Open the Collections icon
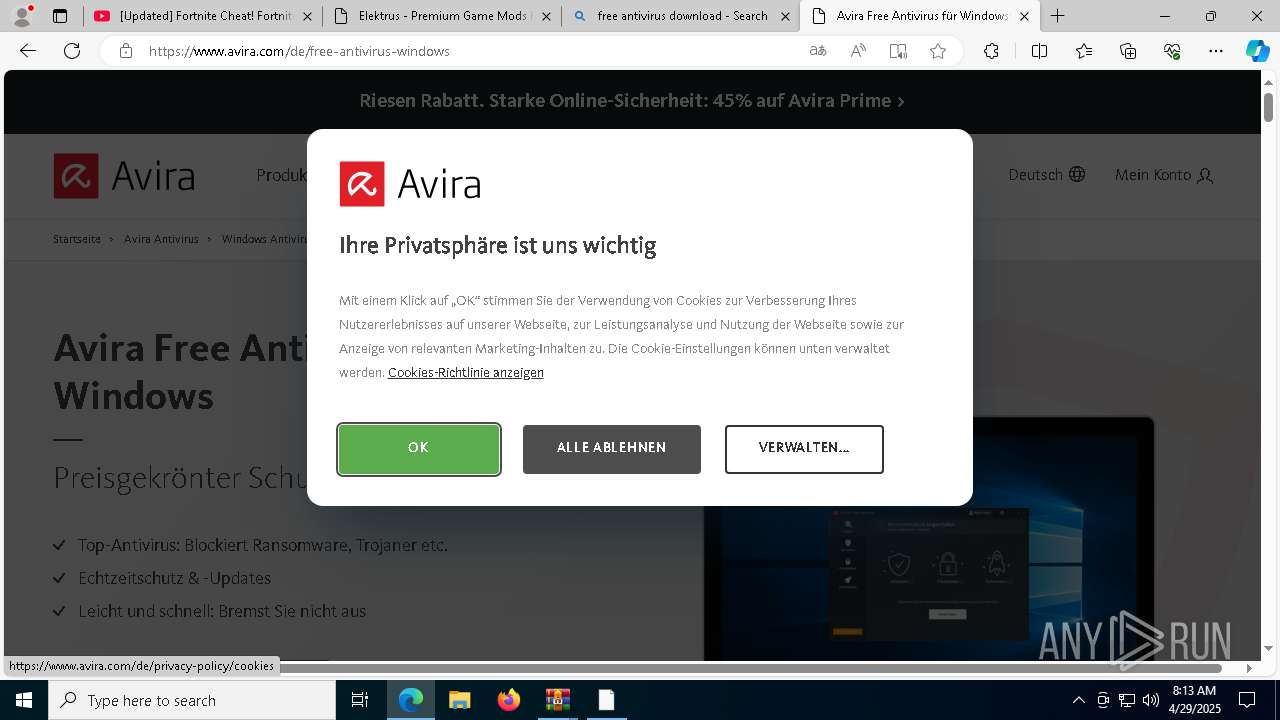 pyautogui.click(x=1128, y=51)
